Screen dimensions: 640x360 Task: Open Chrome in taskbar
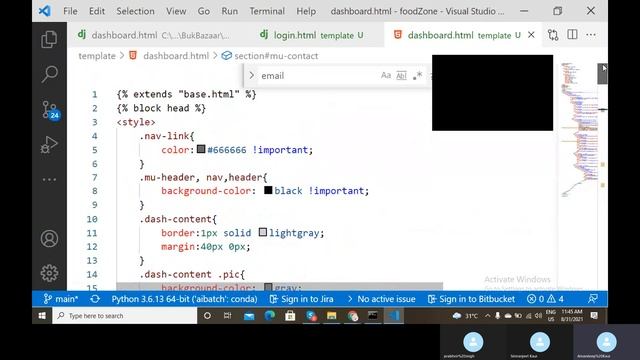click(x=352, y=316)
